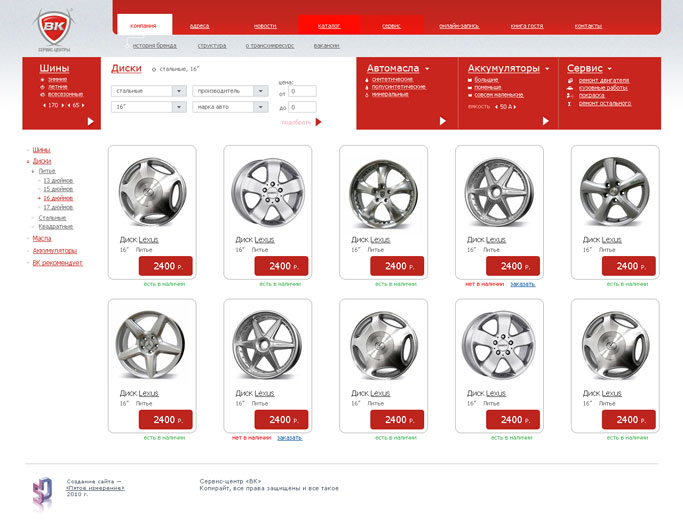This screenshot has width=683, height=526.
Task: Click the white arrow in the Шины panel
Action: (x=91, y=121)
